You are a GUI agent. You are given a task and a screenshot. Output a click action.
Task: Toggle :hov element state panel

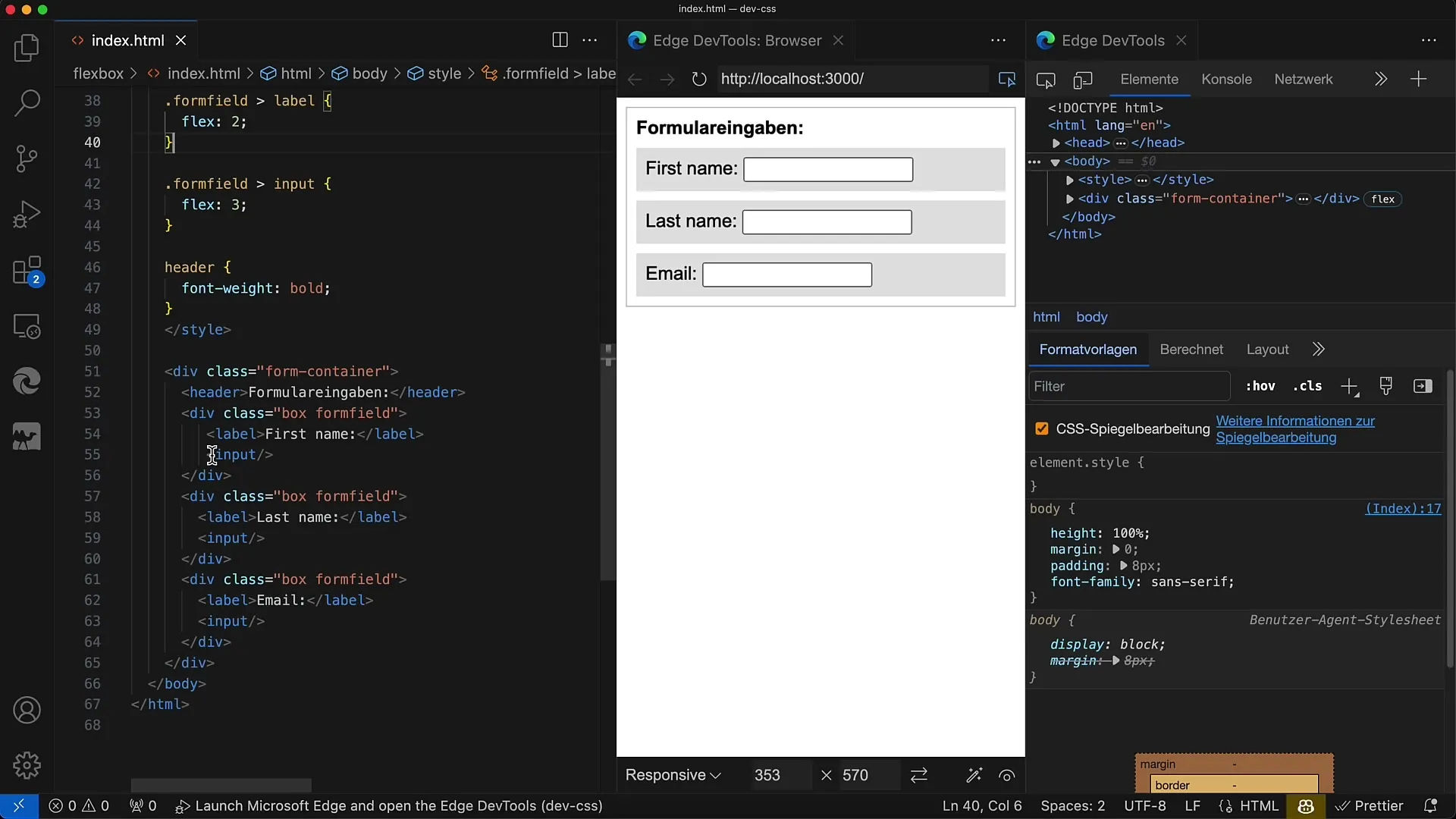(x=1260, y=386)
